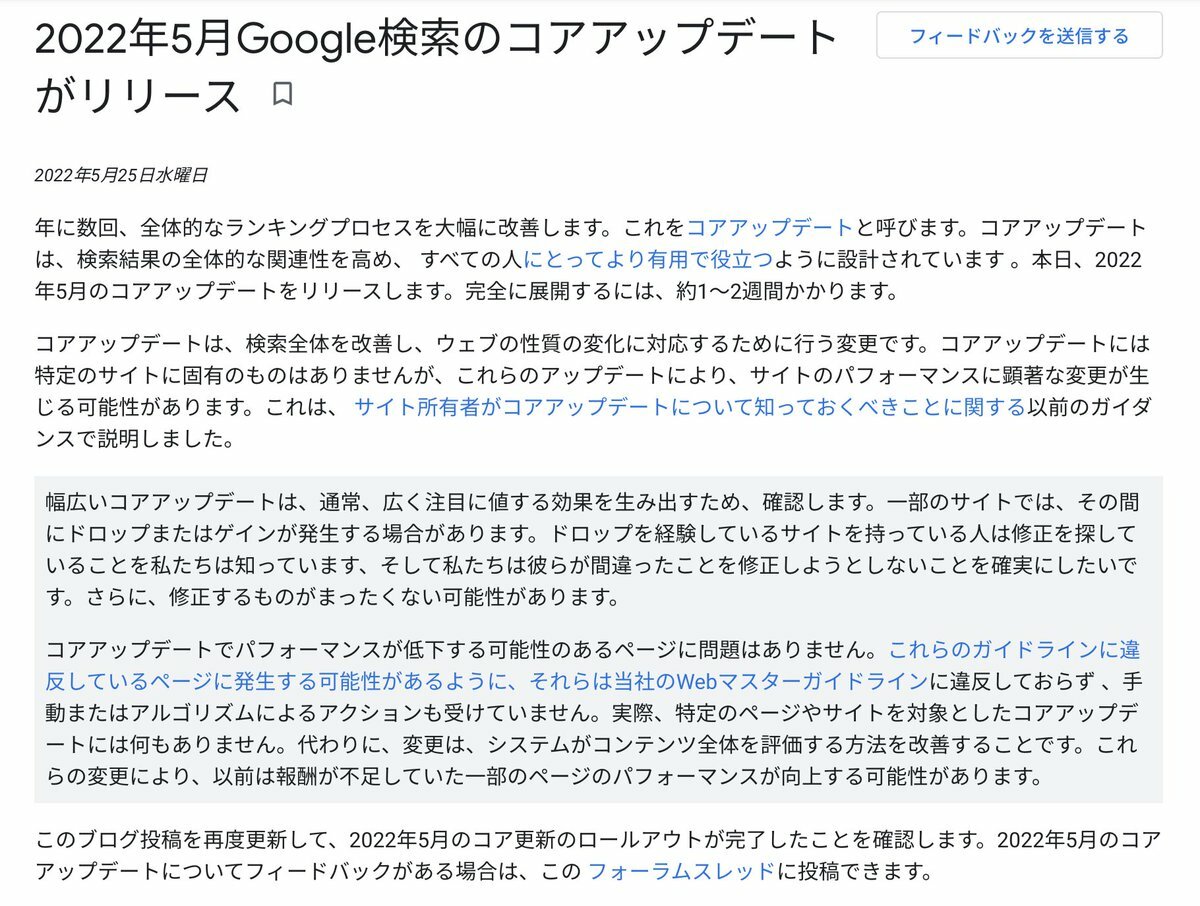
Task: Click the フィードバックを送信する button
Action: pyautogui.click(x=1019, y=36)
